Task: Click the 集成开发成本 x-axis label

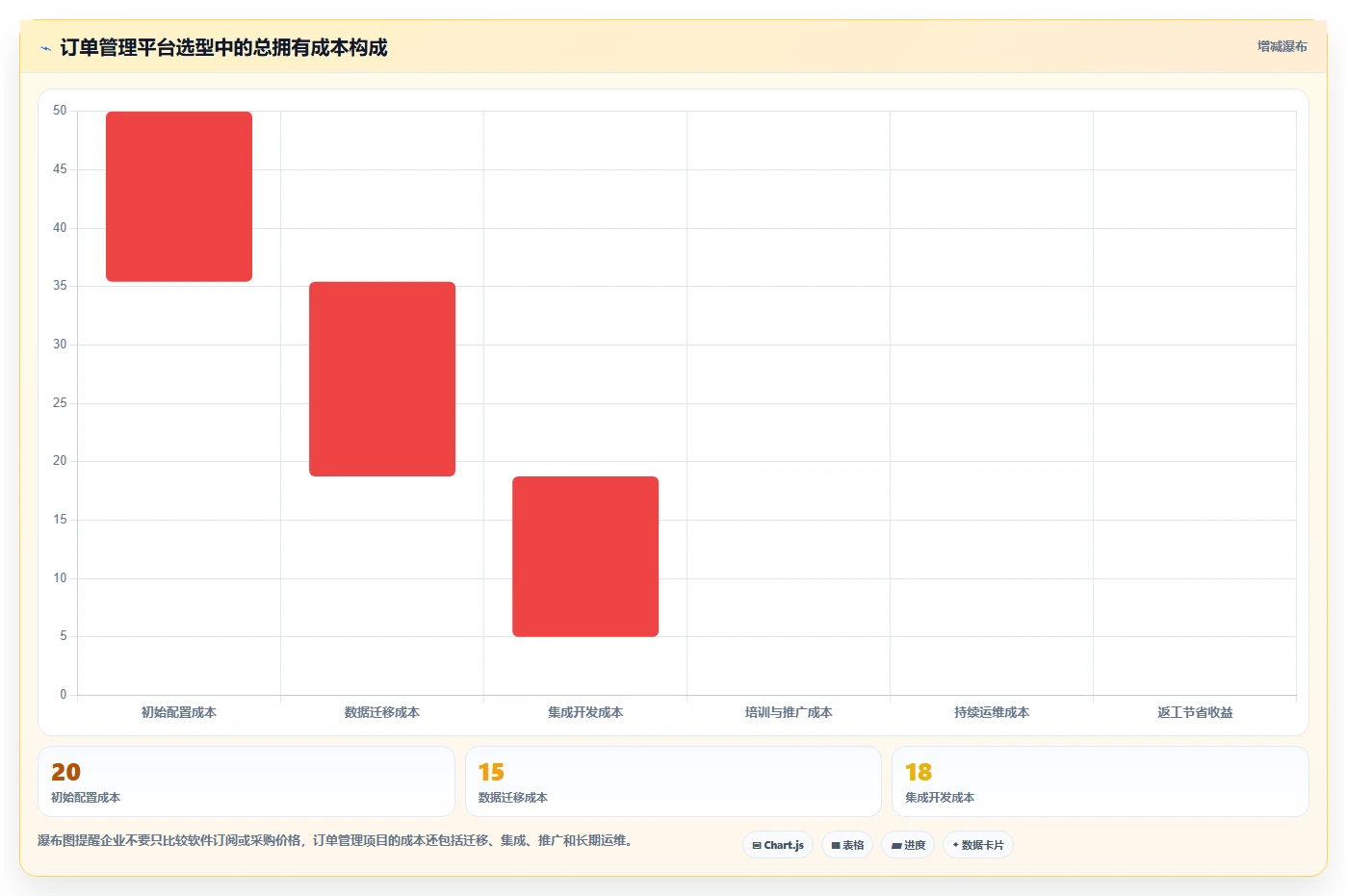Action: 585,713
